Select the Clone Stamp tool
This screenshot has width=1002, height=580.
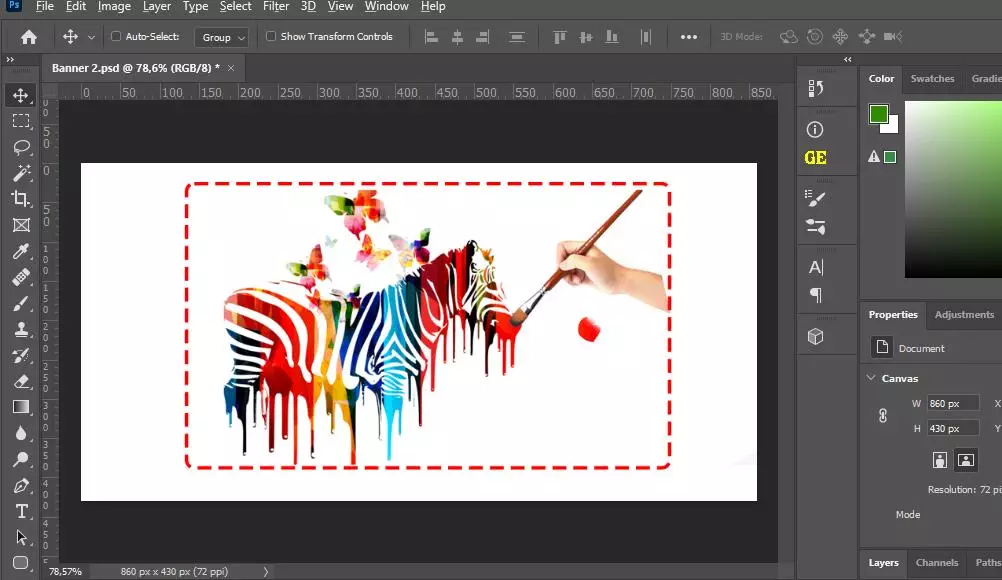pyautogui.click(x=22, y=329)
